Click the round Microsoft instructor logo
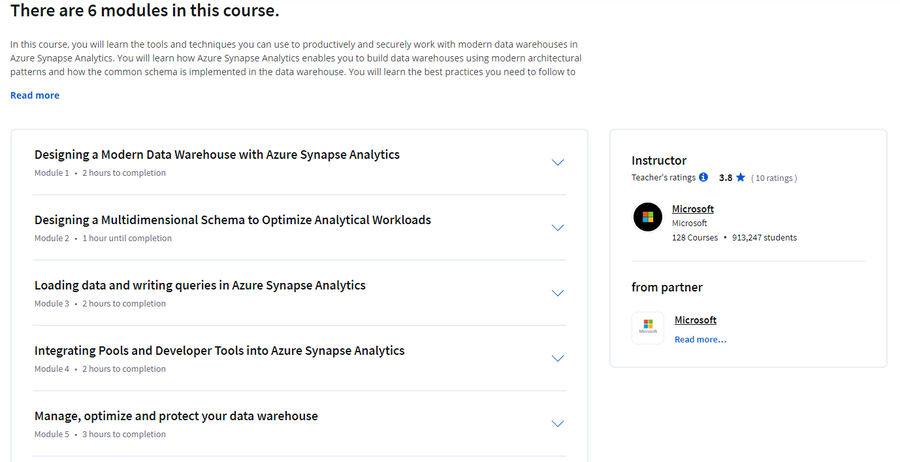The height and width of the screenshot is (462, 900). click(x=647, y=217)
